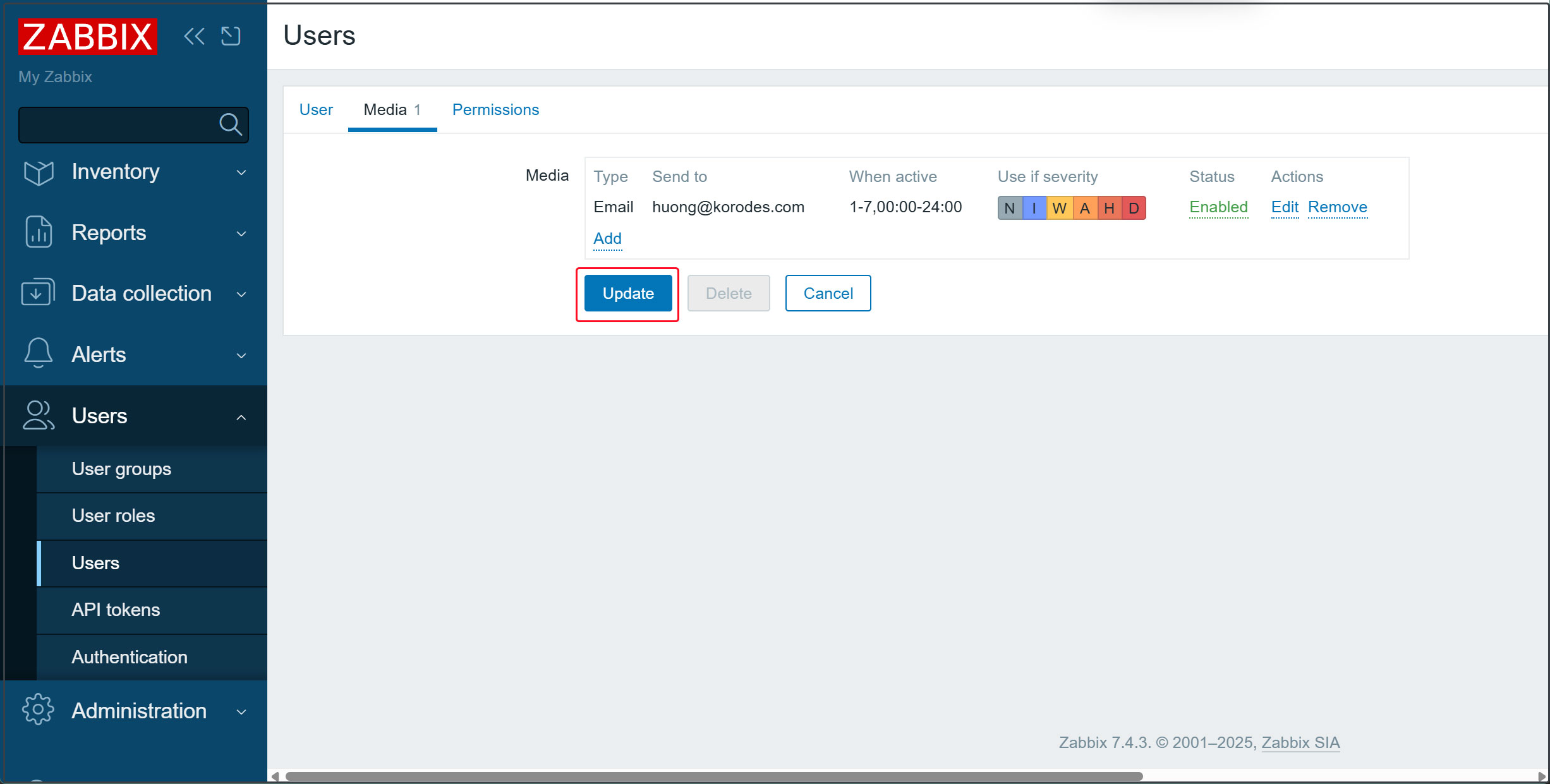Click the Alerts bell icon
This screenshot has height=784, width=1550.
point(39,354)
